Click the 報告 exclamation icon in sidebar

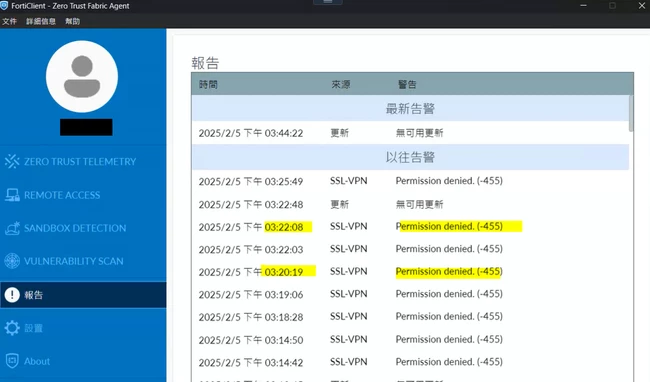pyautogui.click(x=12, y=295)
